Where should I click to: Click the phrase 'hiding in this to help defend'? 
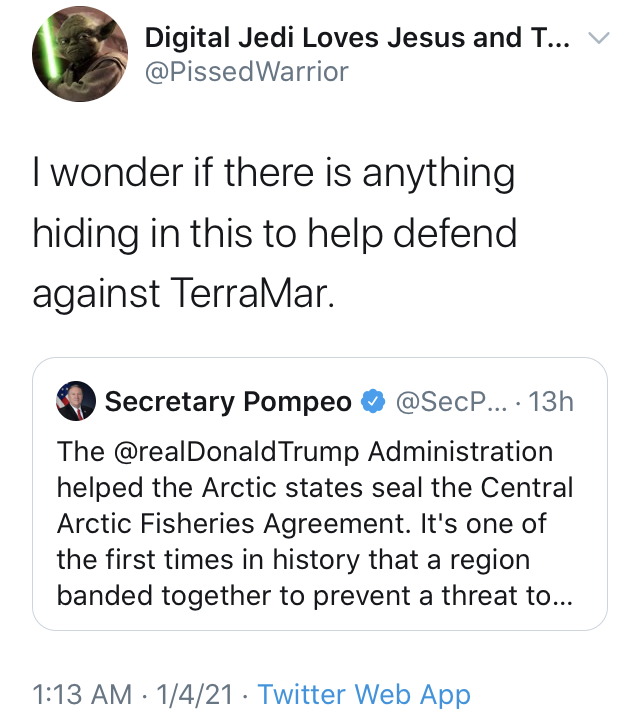(275, 233)
